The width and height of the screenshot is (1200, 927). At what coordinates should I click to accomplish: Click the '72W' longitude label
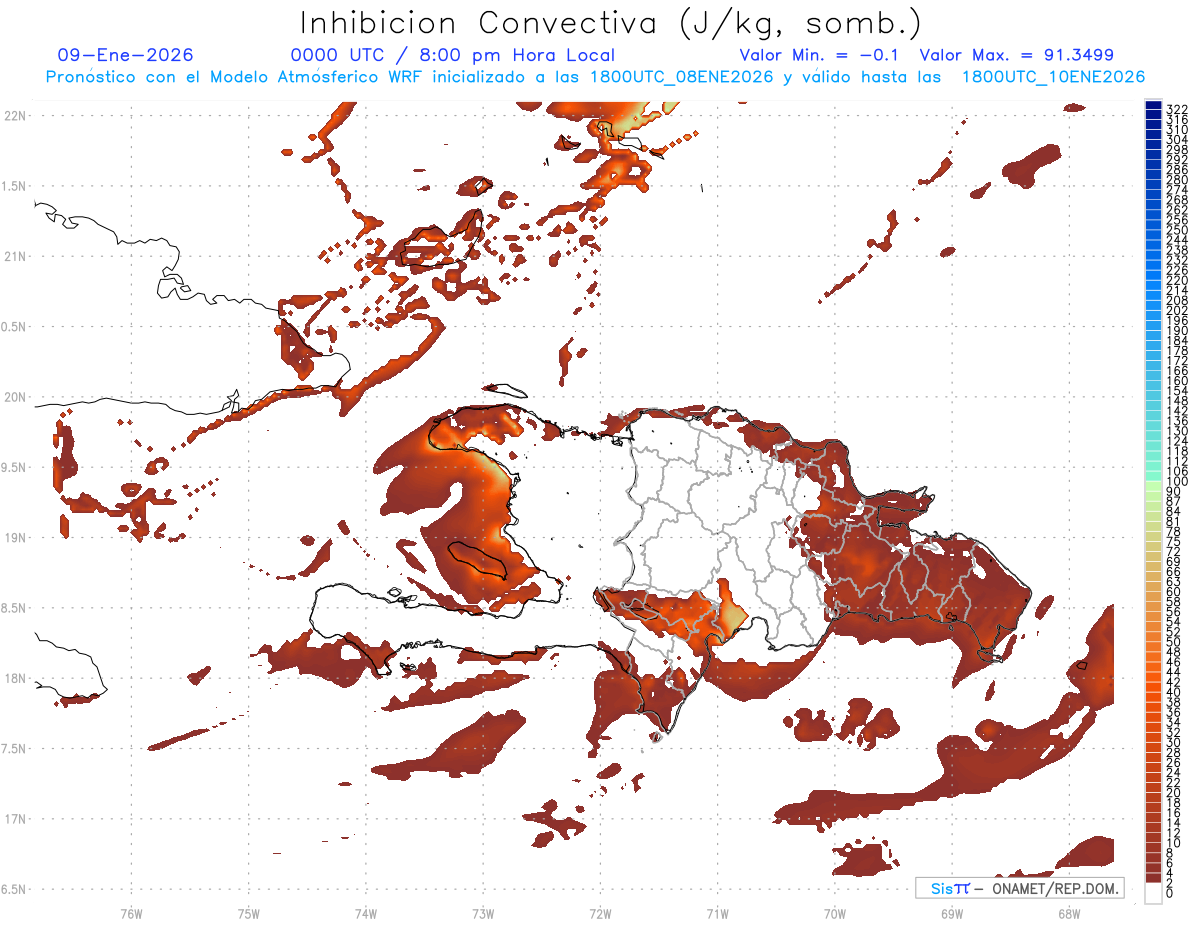pyautogui.click(x=600, y=913)
